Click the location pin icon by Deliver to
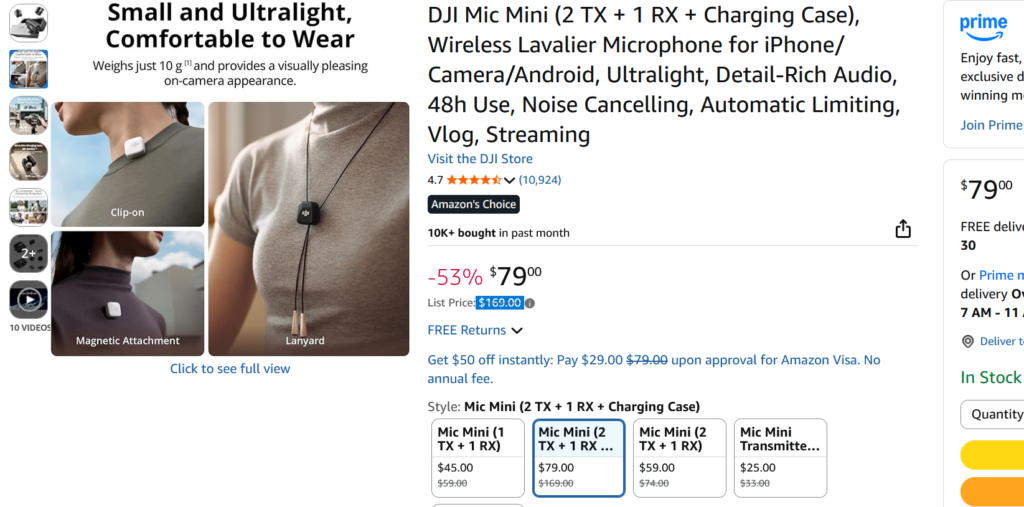This screenshot has height=507, width=1024. coord(967,341)
